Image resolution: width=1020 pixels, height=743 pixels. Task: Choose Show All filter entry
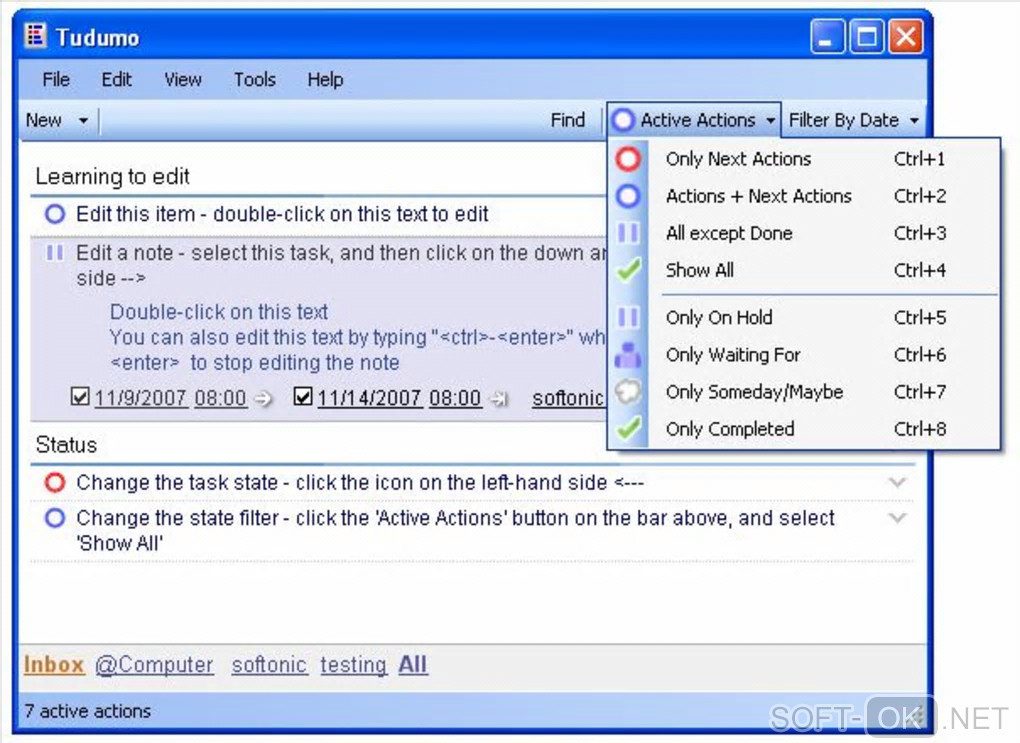(x=804, y=270)
